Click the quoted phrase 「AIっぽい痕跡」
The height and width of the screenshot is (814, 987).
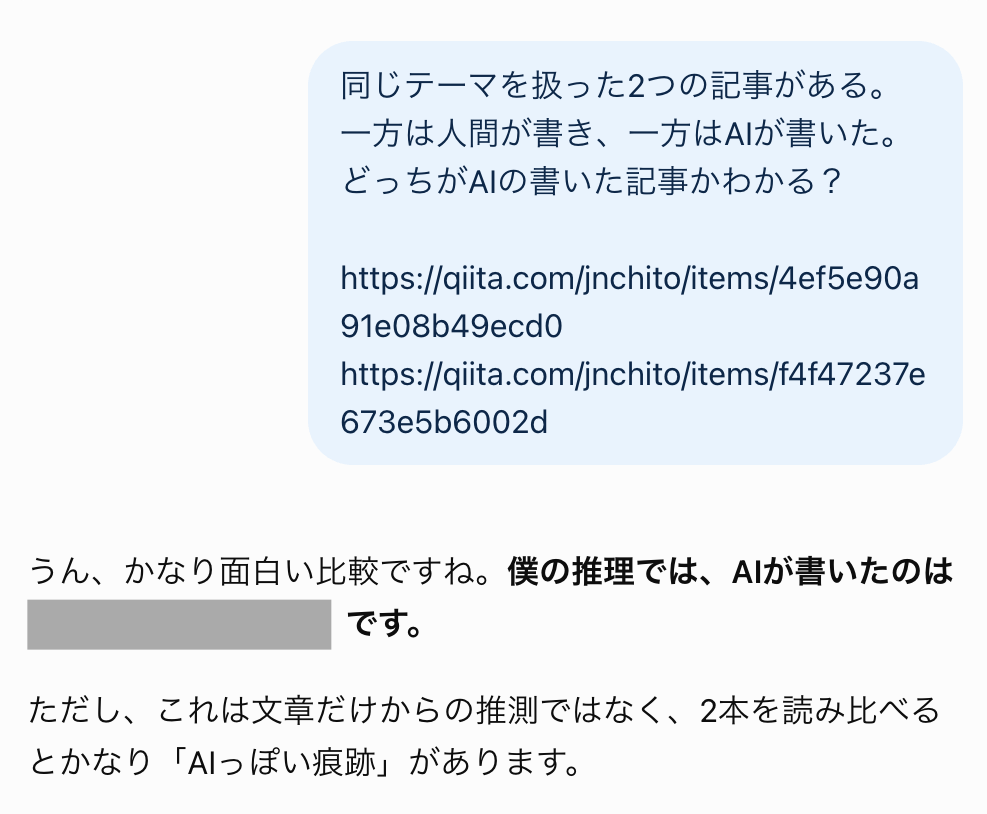point(281,762)
